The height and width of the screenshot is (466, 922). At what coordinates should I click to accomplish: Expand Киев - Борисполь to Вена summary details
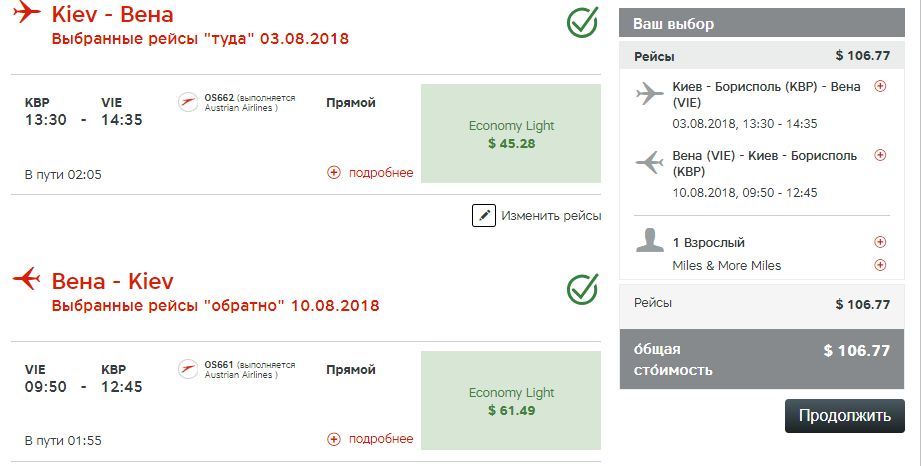pos(880,87)
